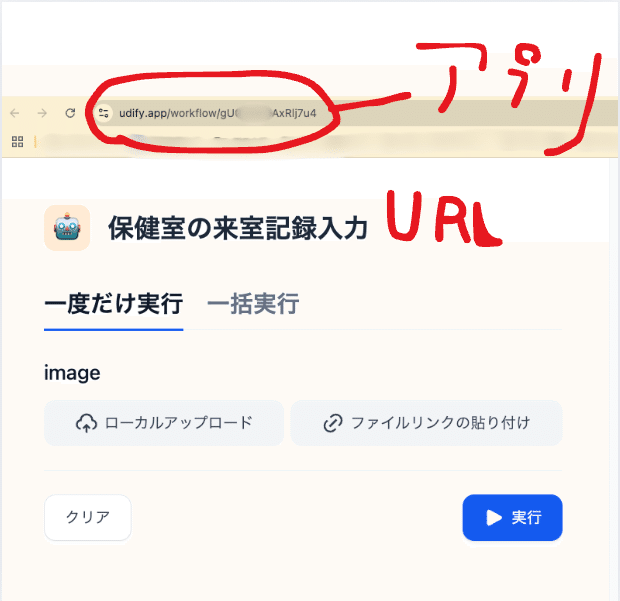Switch to the 一括実行 tab

(253, 304)
